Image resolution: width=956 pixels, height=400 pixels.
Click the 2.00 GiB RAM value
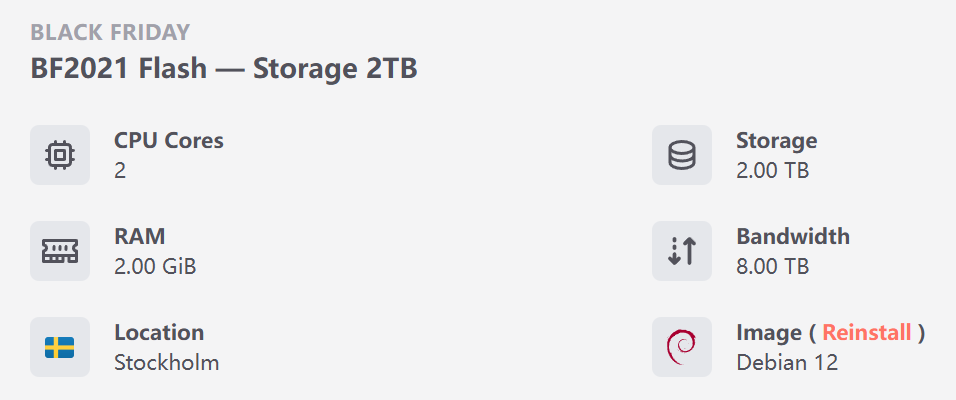155,266
